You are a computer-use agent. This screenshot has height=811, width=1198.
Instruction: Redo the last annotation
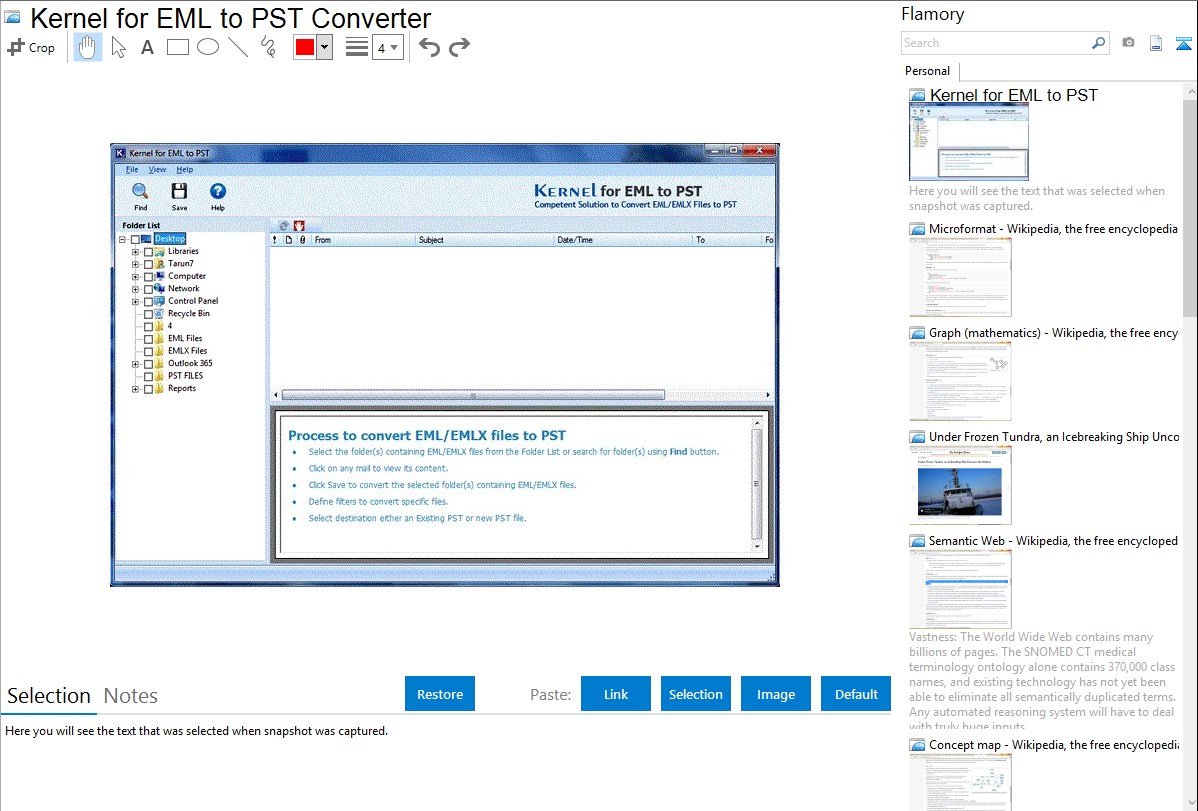459,47
